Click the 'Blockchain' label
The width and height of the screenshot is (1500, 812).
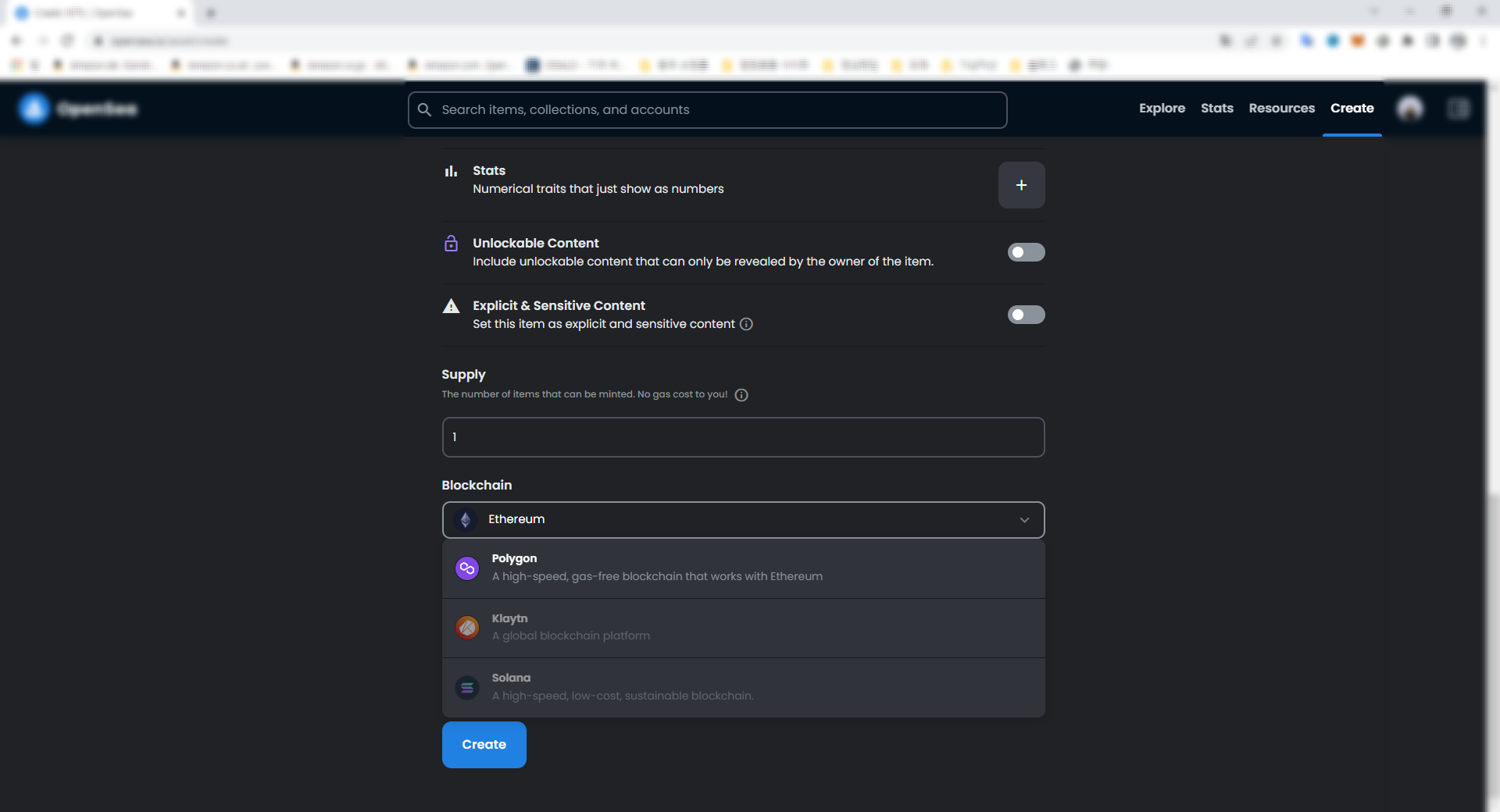477,486
